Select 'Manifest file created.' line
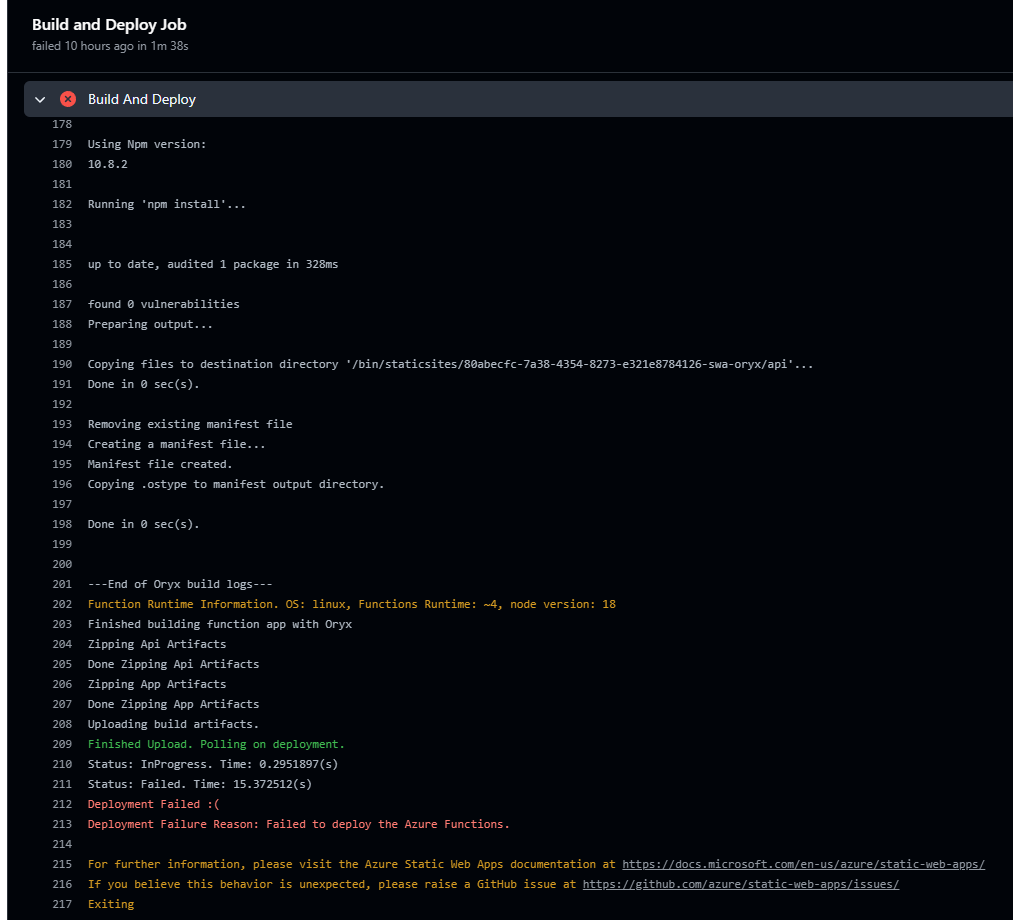The width and height of the screenshot is (1013, 920). [160, 465]
